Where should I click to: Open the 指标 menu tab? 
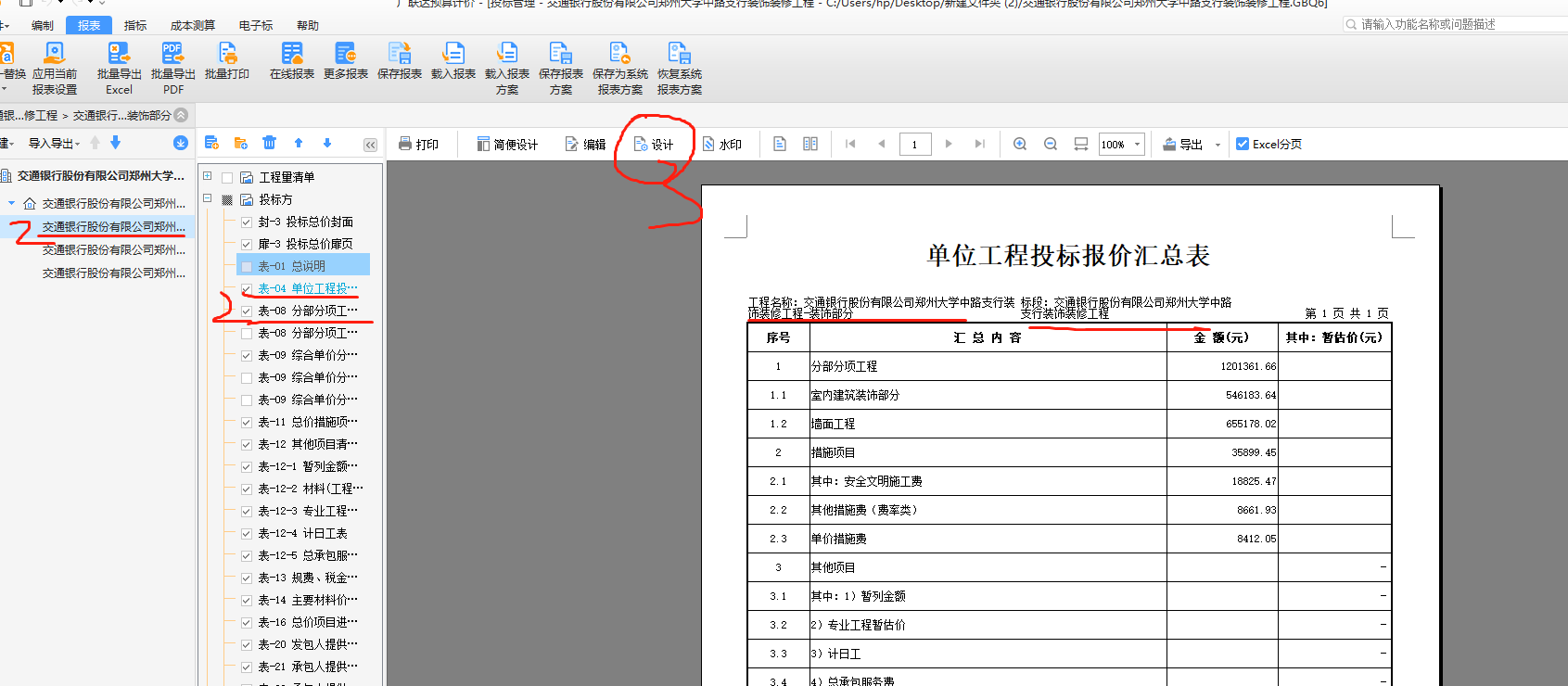coord(135,25)
